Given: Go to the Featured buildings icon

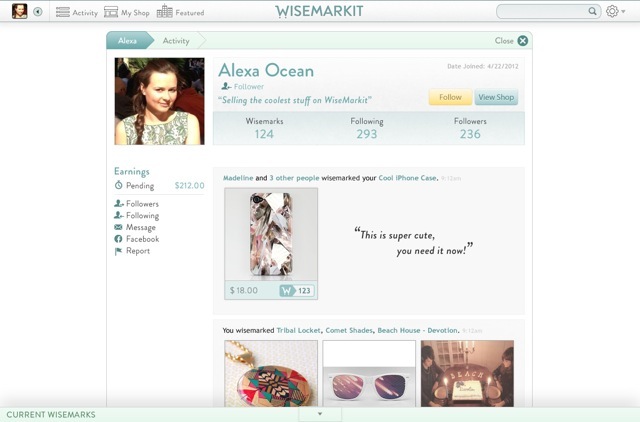Looking at the screenshot, I should 164,12.
